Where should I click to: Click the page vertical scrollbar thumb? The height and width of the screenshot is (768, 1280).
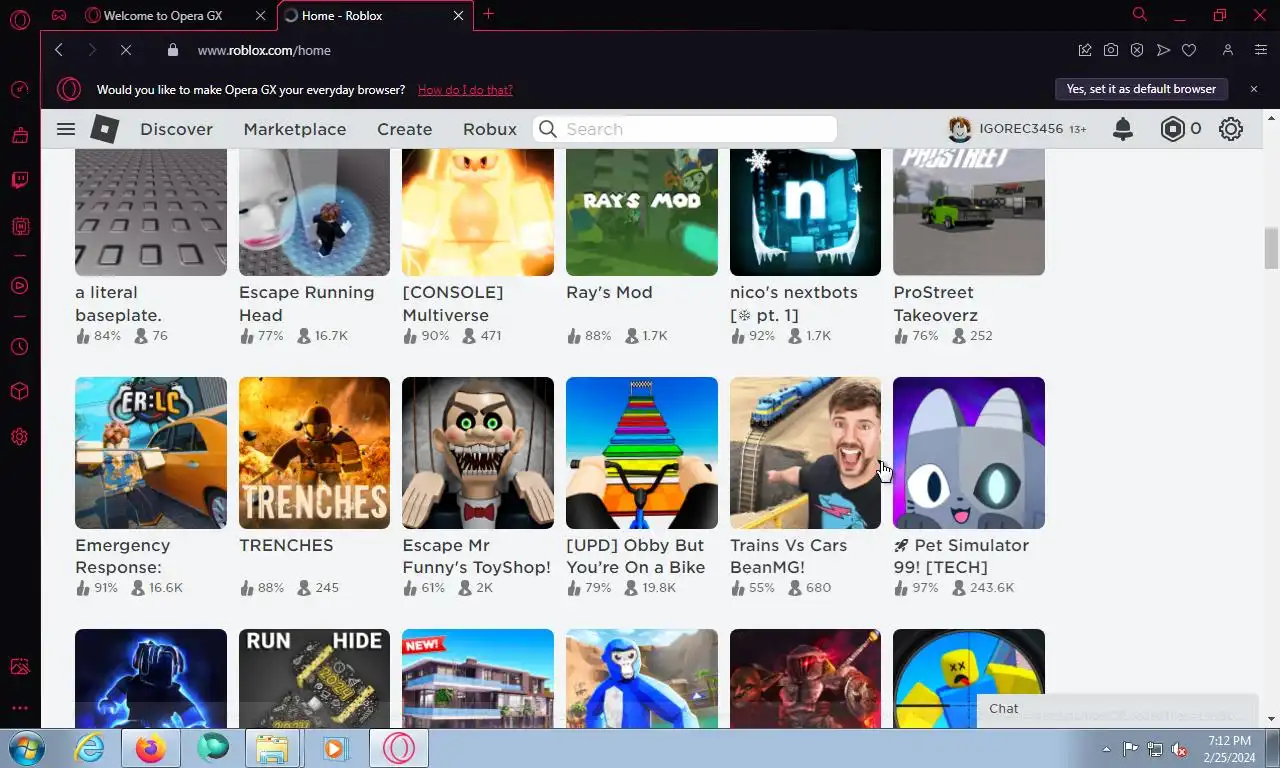coord(1271,248)
